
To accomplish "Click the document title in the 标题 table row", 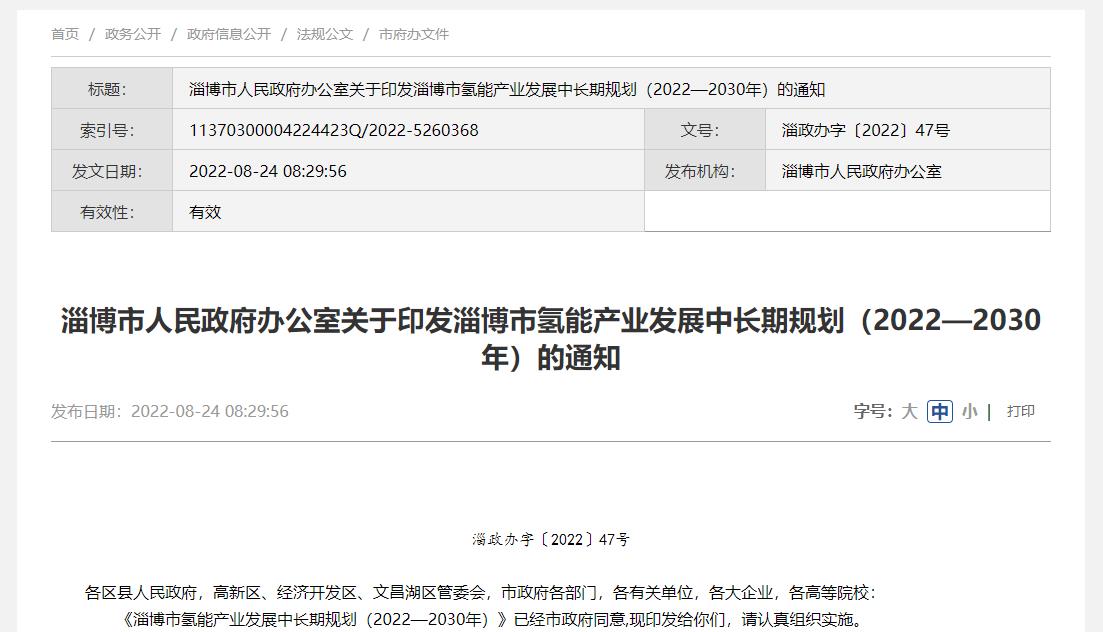I will [507, 89].
